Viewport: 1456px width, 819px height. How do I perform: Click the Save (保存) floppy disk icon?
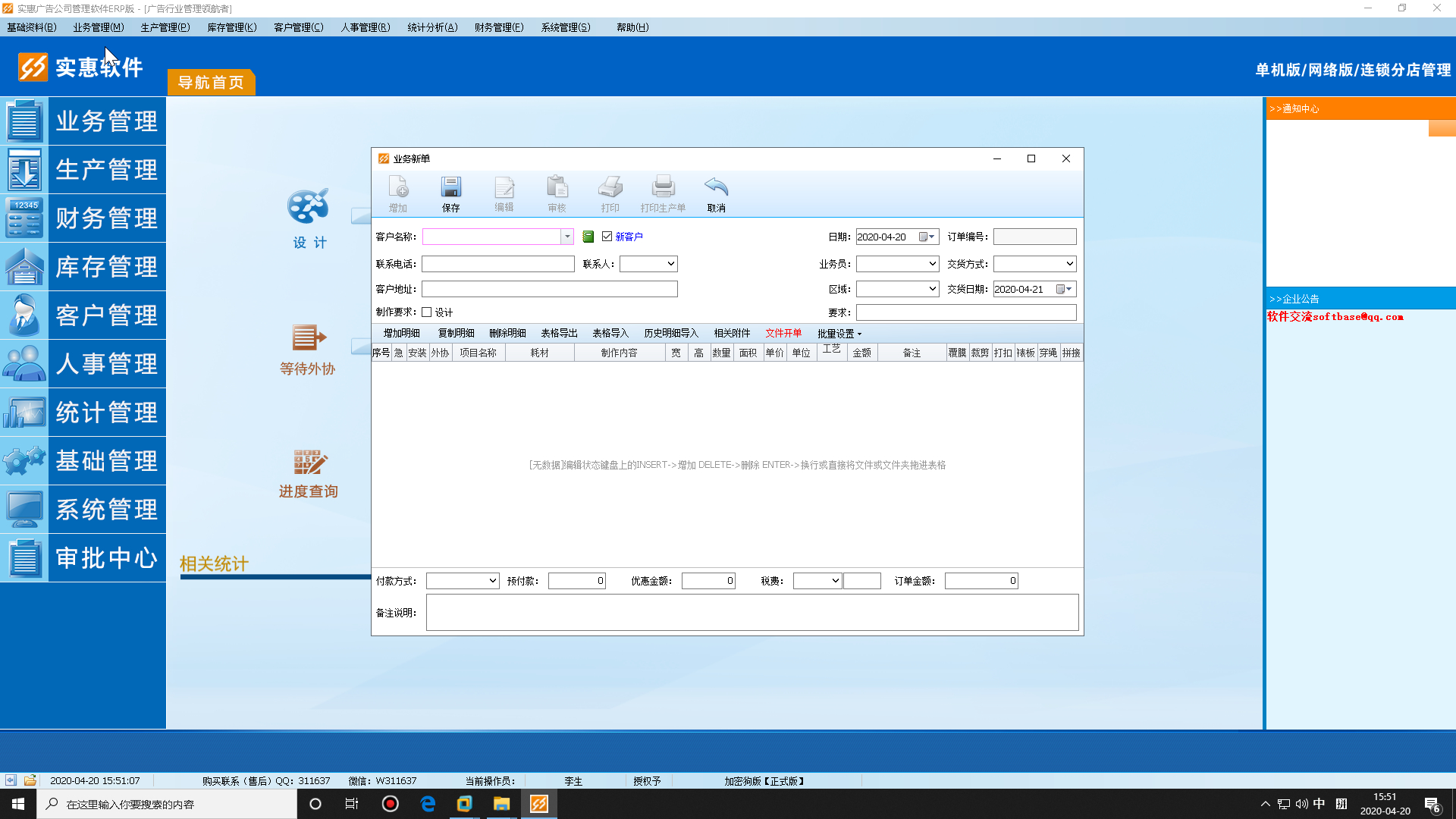pos(450,188)
